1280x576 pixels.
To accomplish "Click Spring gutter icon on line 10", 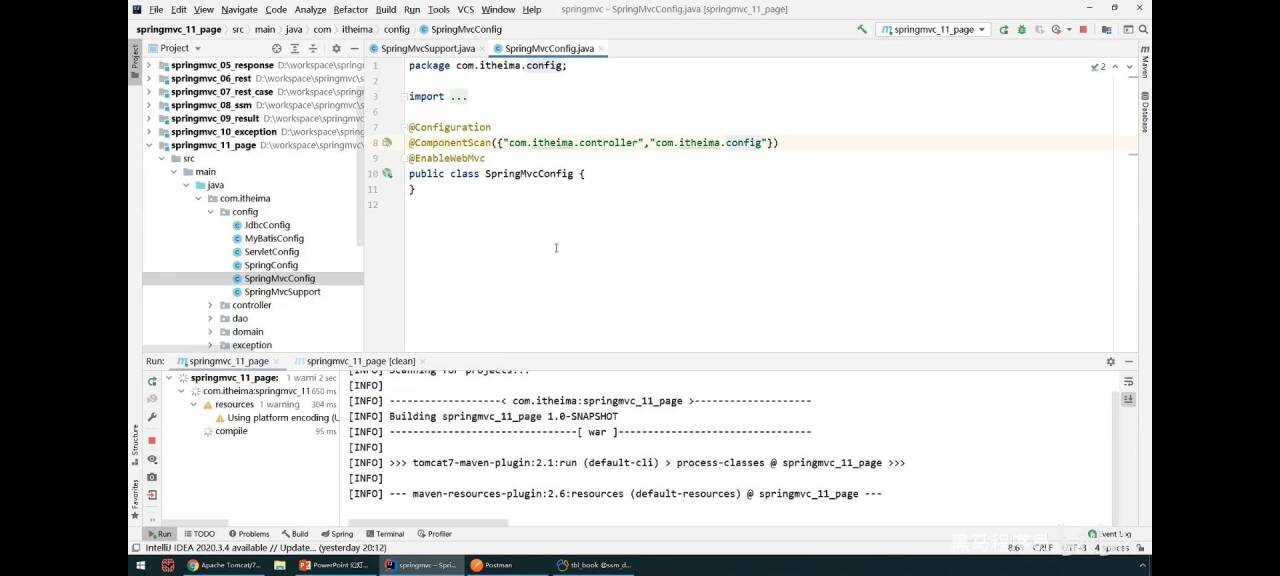I will tap(387, 174).
